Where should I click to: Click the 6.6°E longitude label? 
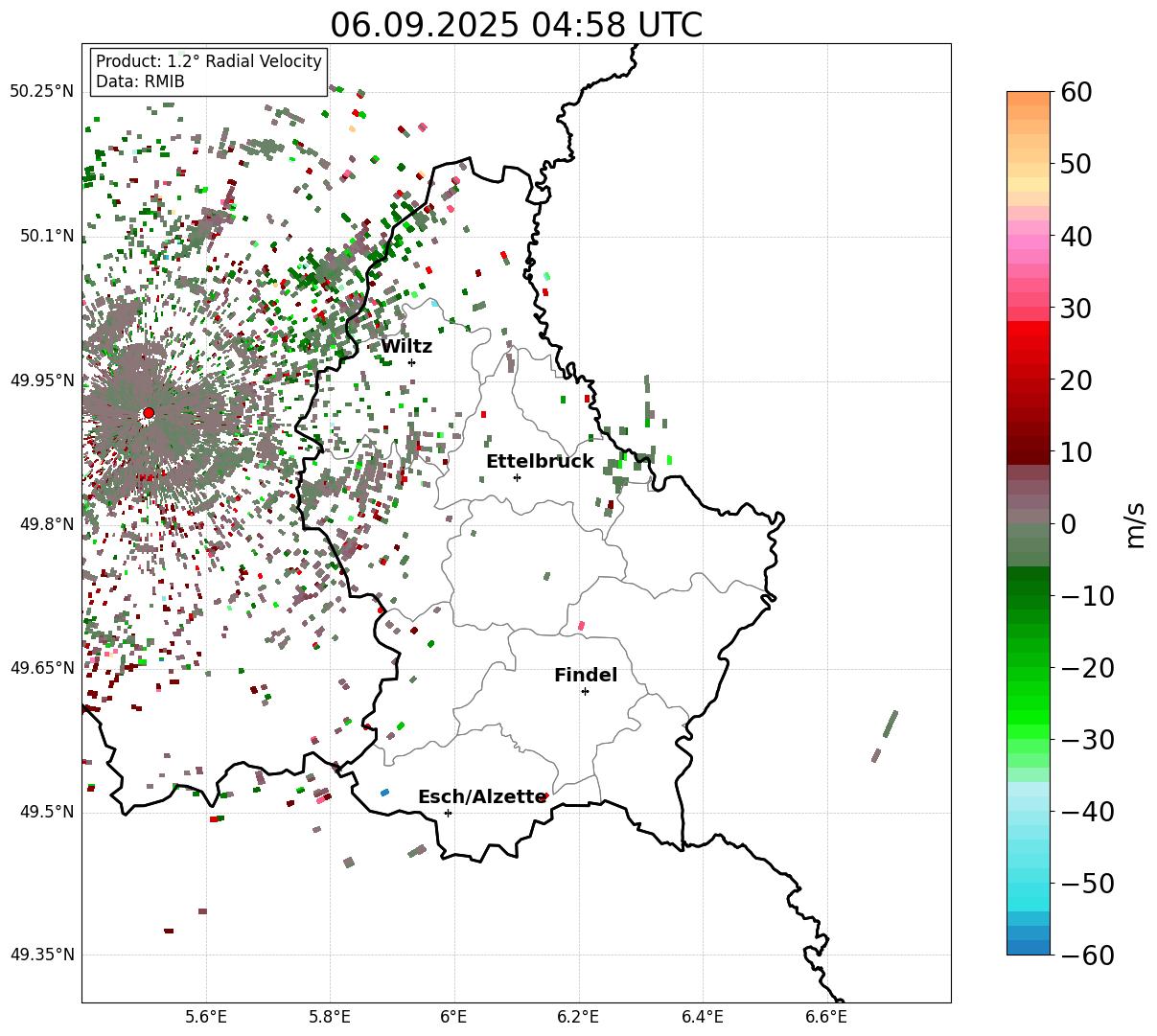pyautogui.click(x=825, y=1016)
